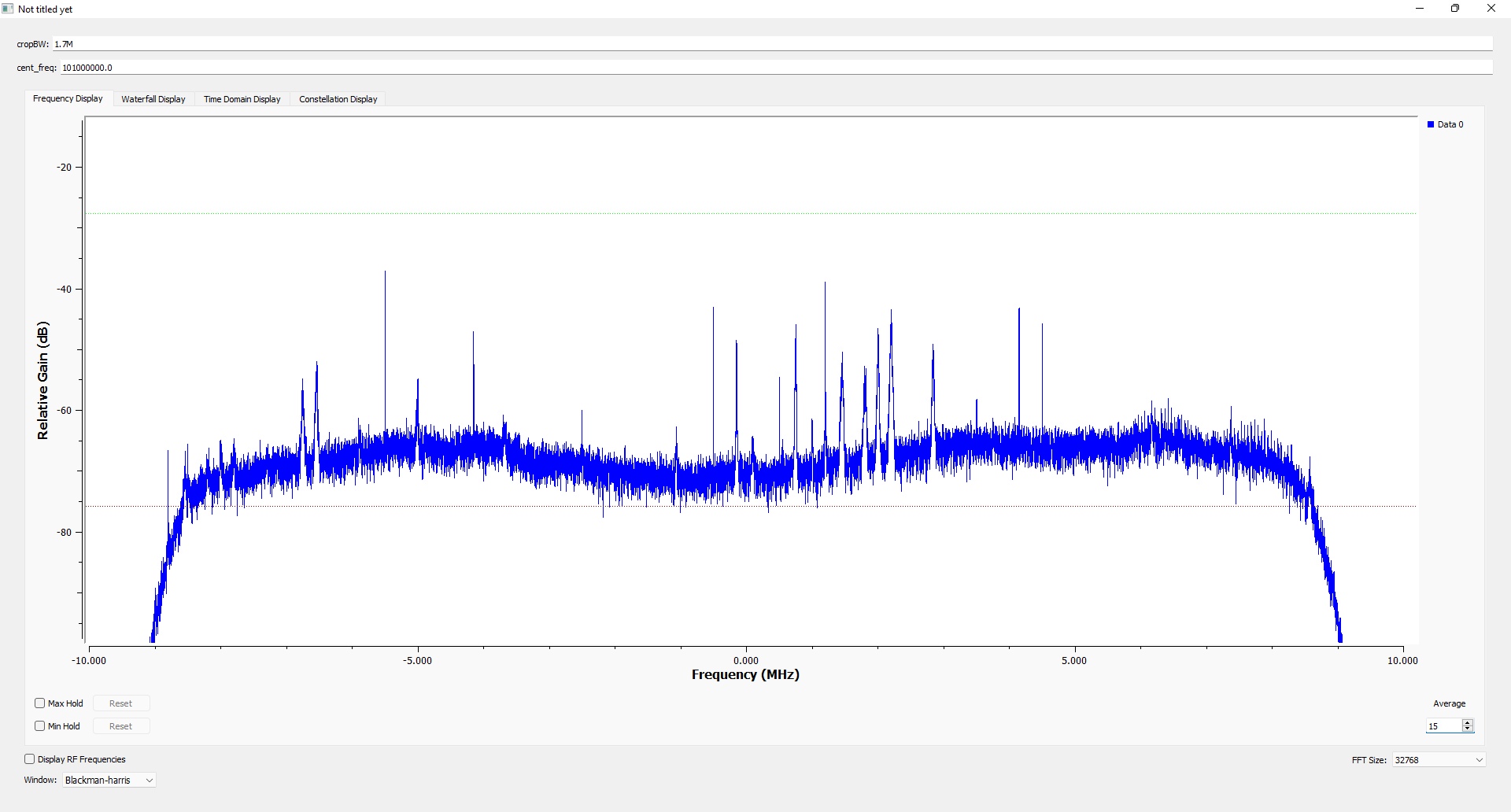Viewport: 1511px width, 812px height.
Task: Maximize or restore the window
Action: (x=1455, y=9)
